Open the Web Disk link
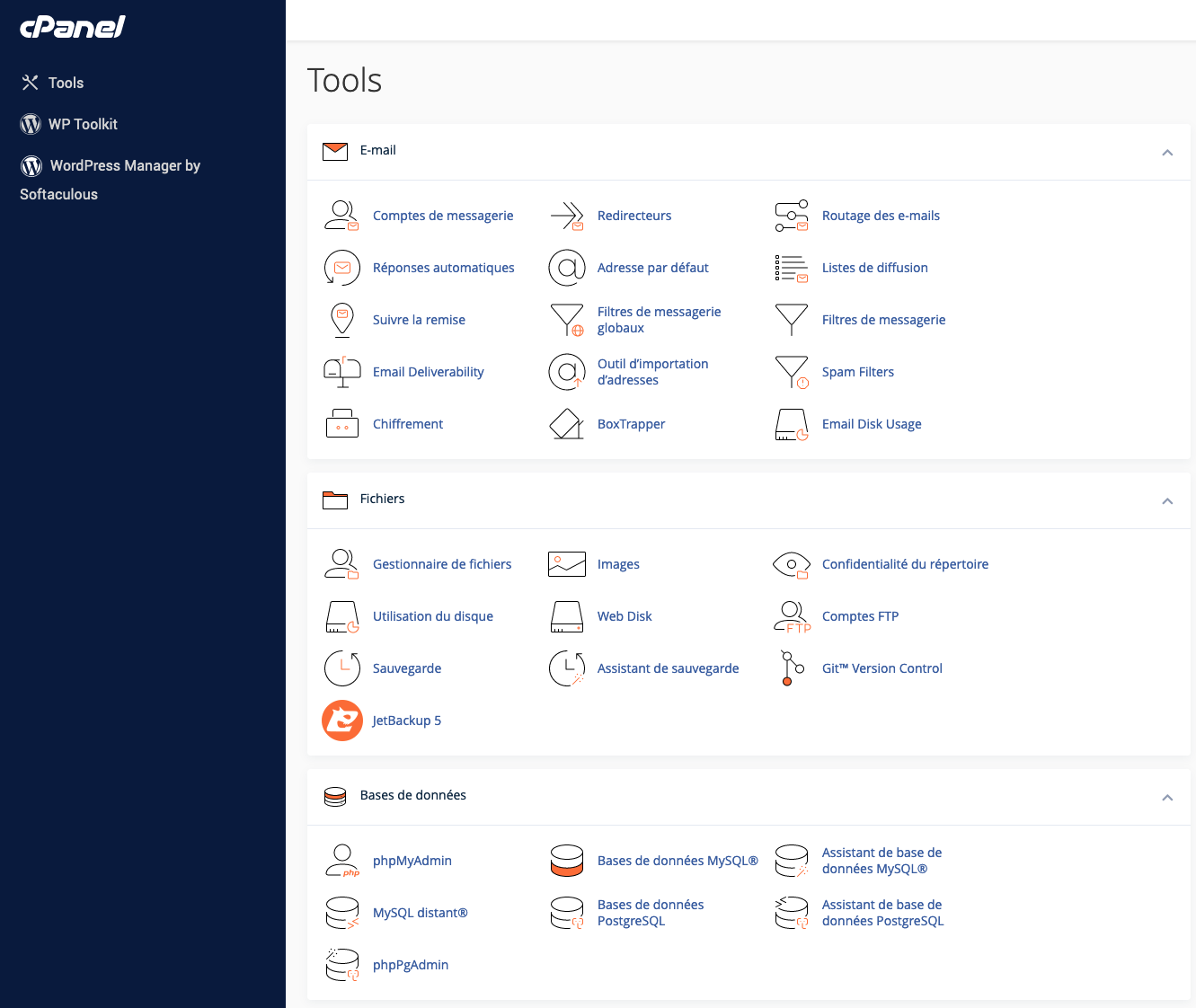 coord(625,616)
